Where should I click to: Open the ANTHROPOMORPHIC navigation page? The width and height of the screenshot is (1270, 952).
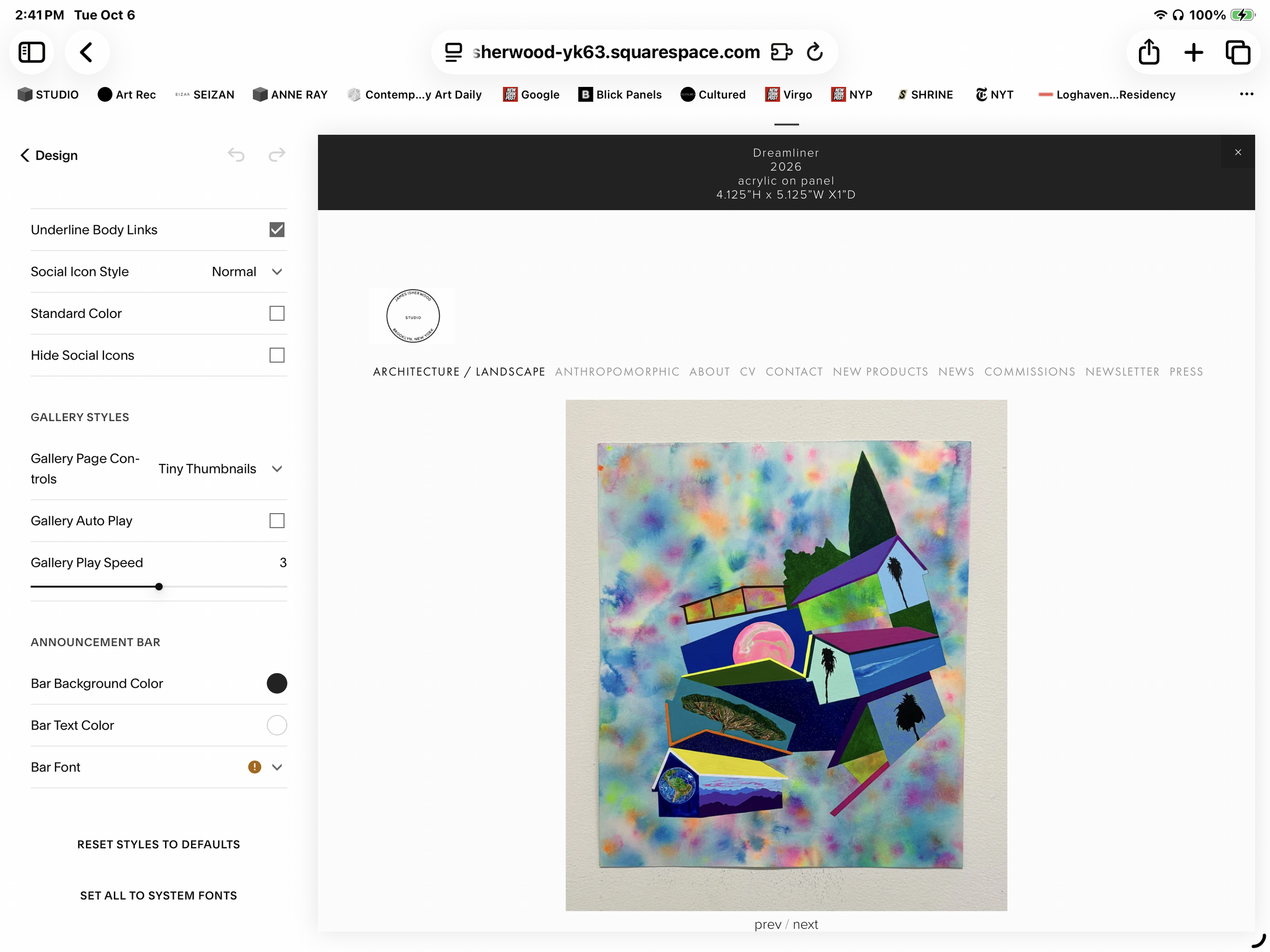pyautogui.click(x=617, y=371)
